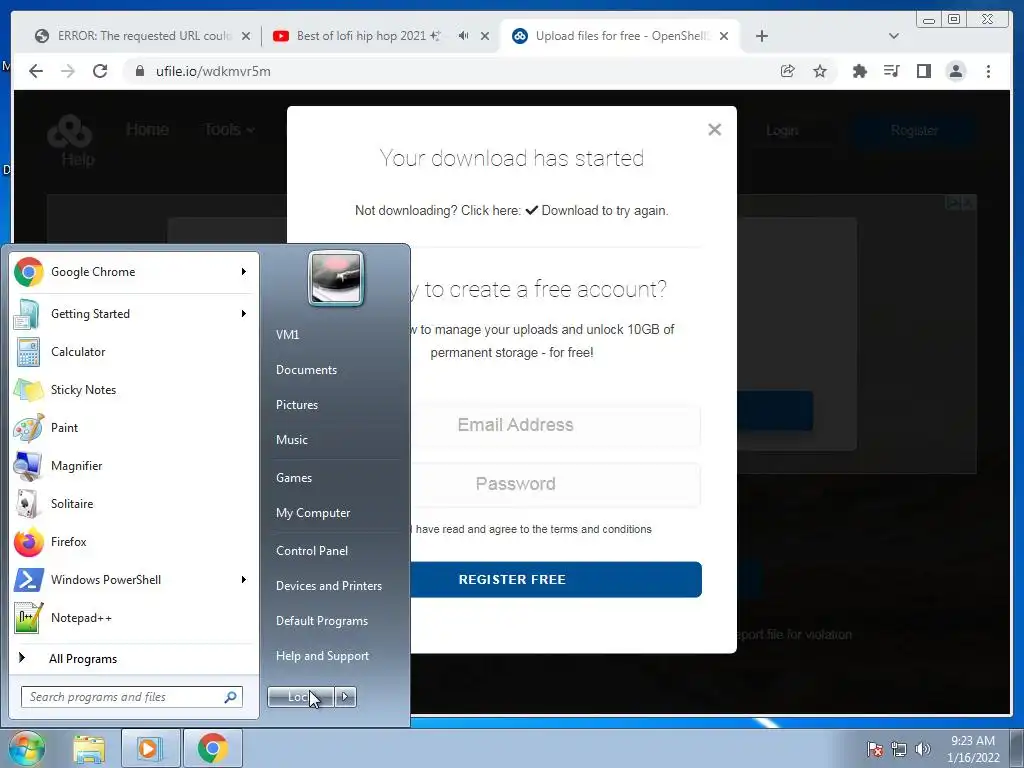The width and height of the screenshot is (1024, 768).
Task: Go back to previous page
Action: click(36, 71)
